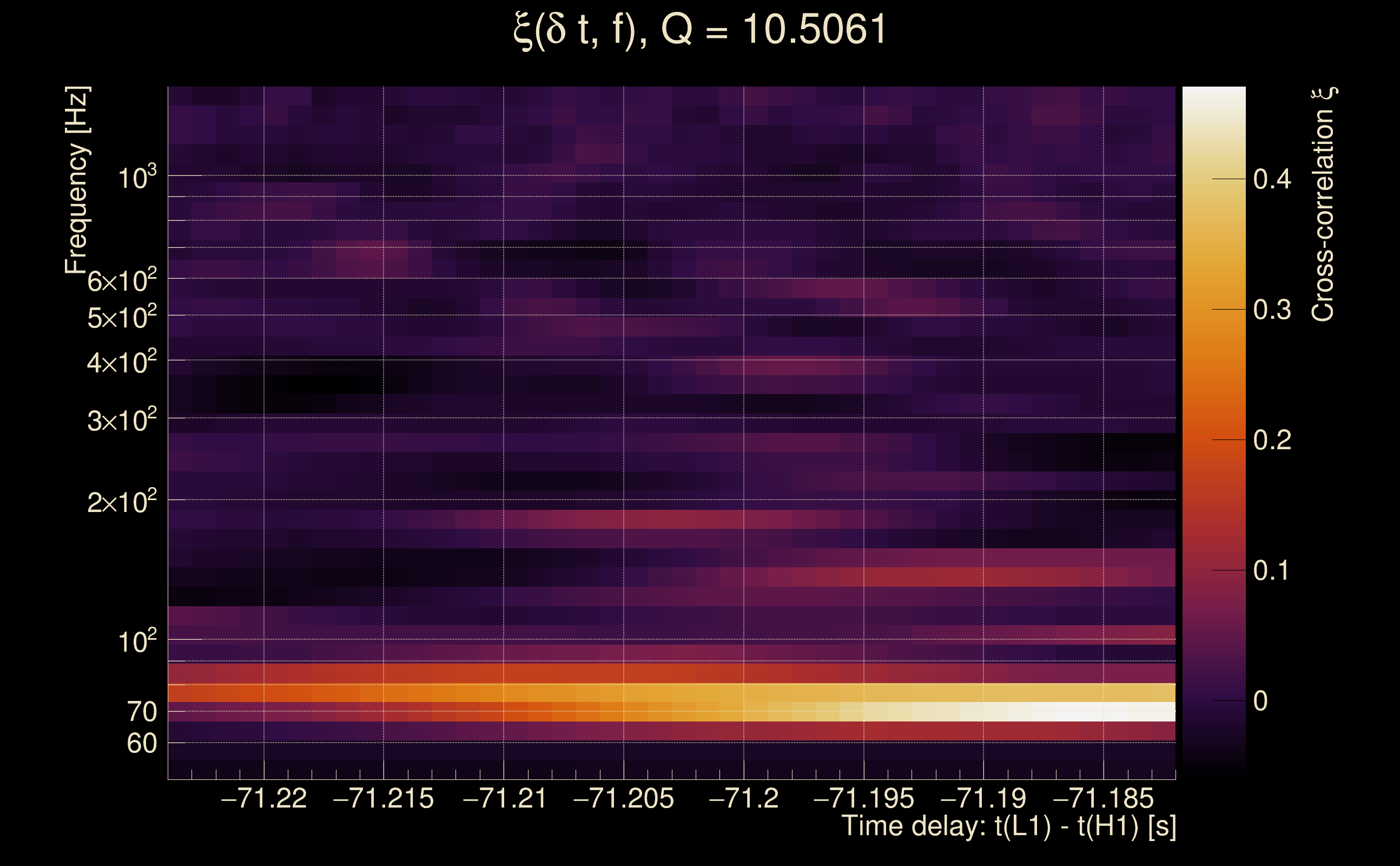This screenshot has width=1400, height=866.
Task: Click the 10³ frequency tick label
Action: pyautogui.click(x=137, y=178)
